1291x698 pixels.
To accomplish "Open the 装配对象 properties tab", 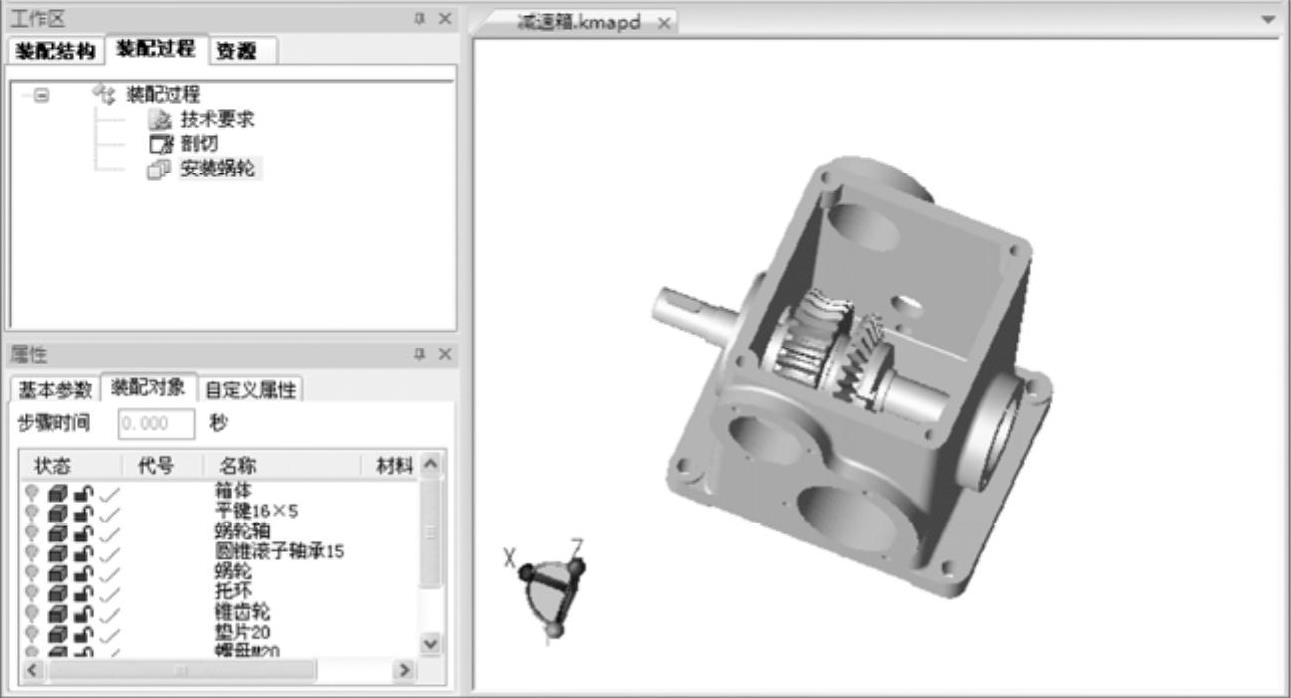I will point(148,387).
